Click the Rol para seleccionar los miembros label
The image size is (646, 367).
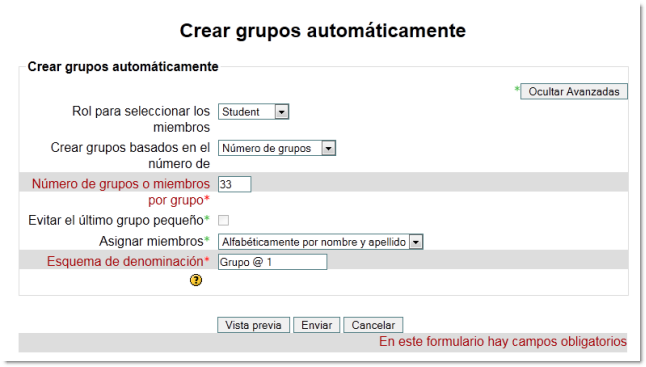click(141, 119)
